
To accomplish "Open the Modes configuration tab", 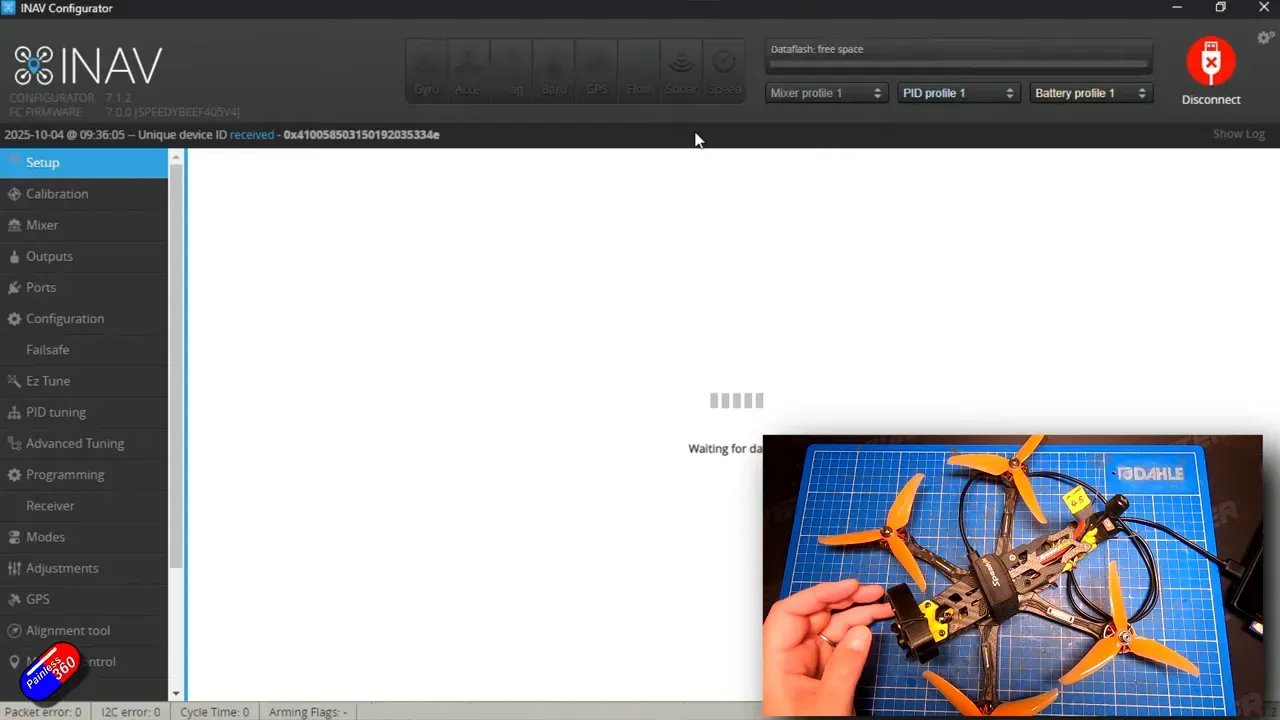I will point(45,537).
